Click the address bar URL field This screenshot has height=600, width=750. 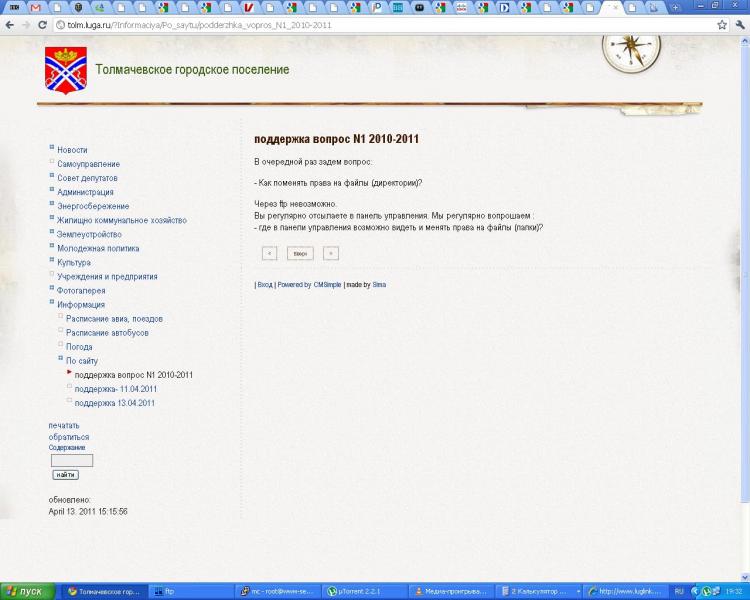pyautogui.click(x=380, y=24)
